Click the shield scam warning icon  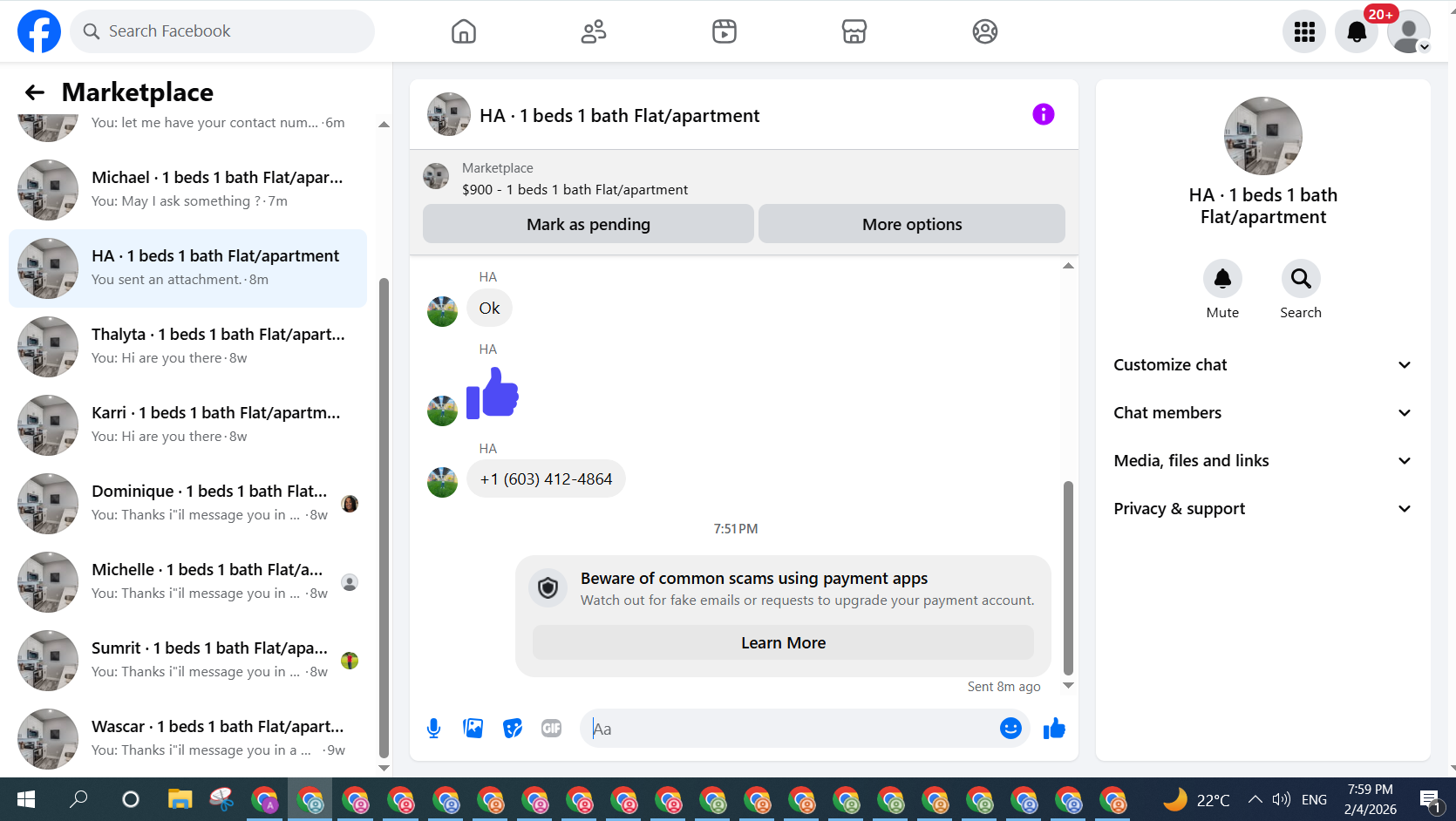548,588
